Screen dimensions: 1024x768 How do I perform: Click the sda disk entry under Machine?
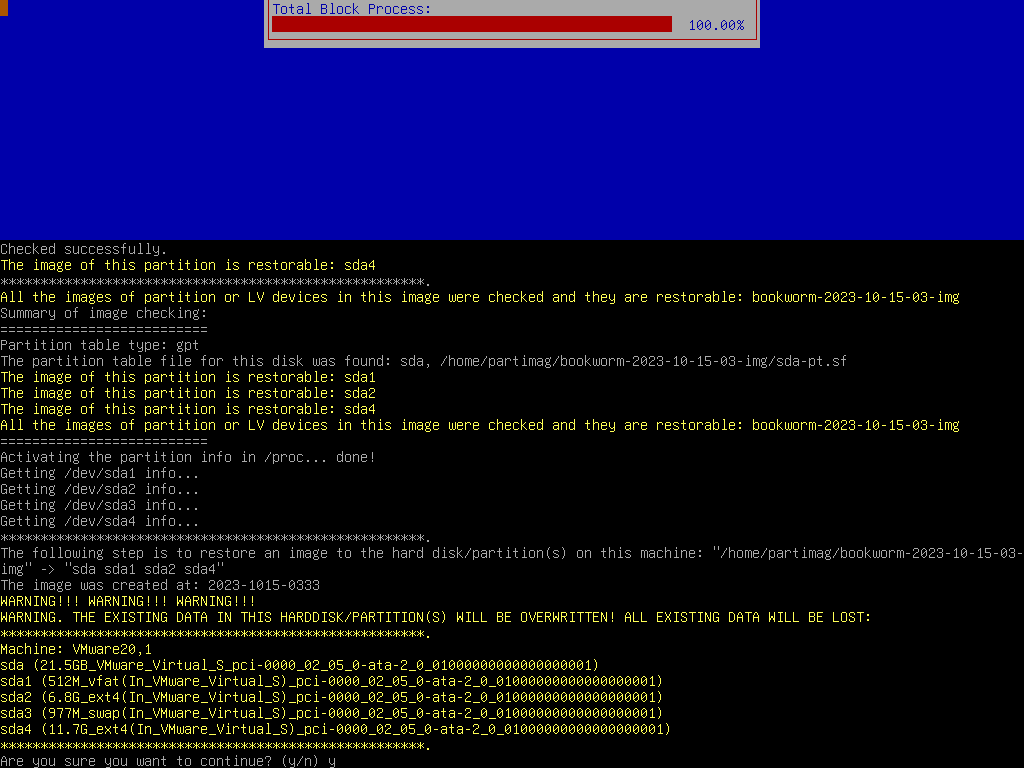pos(300,665)
